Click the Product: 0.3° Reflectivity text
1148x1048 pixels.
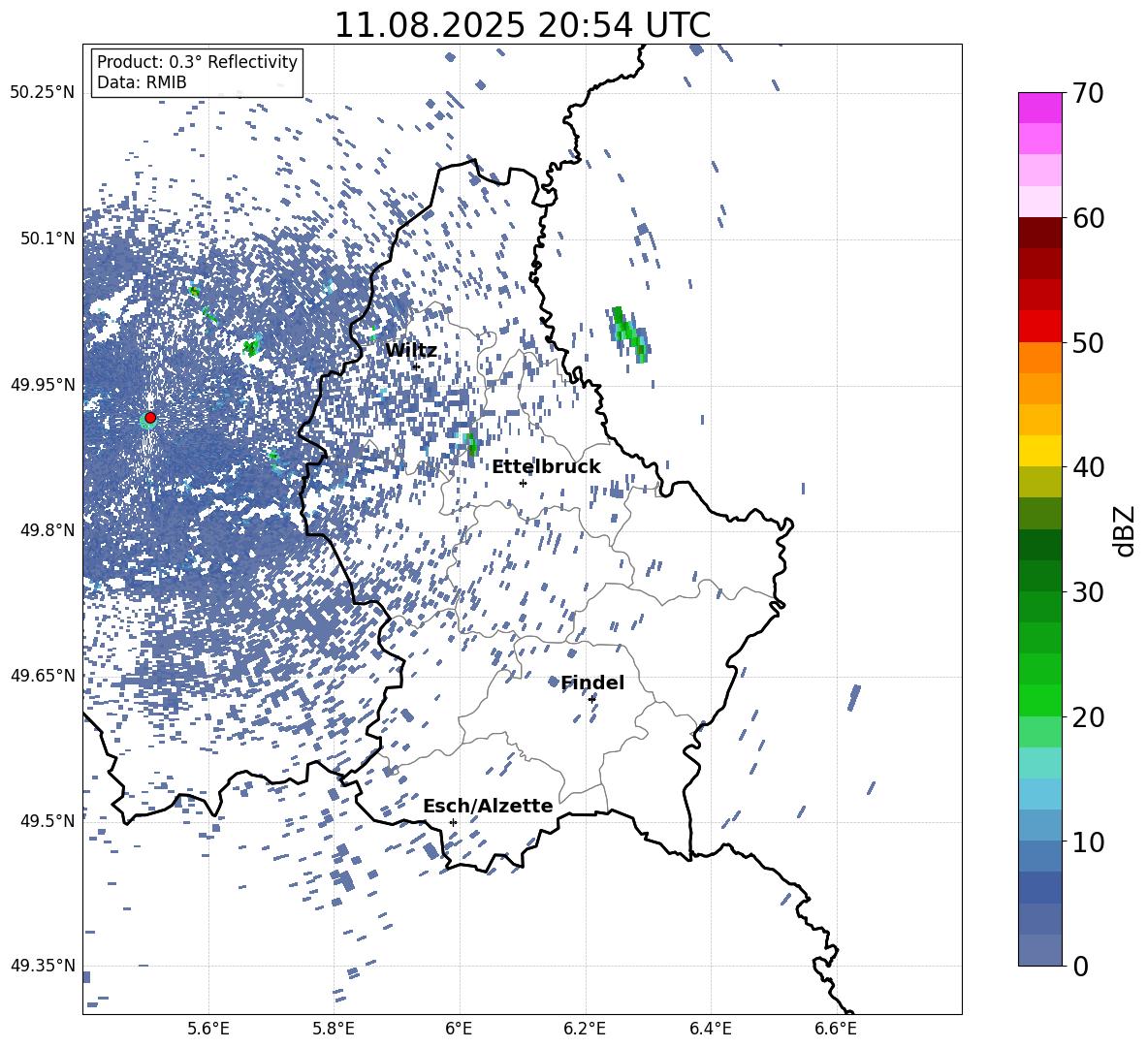point(197,62)
